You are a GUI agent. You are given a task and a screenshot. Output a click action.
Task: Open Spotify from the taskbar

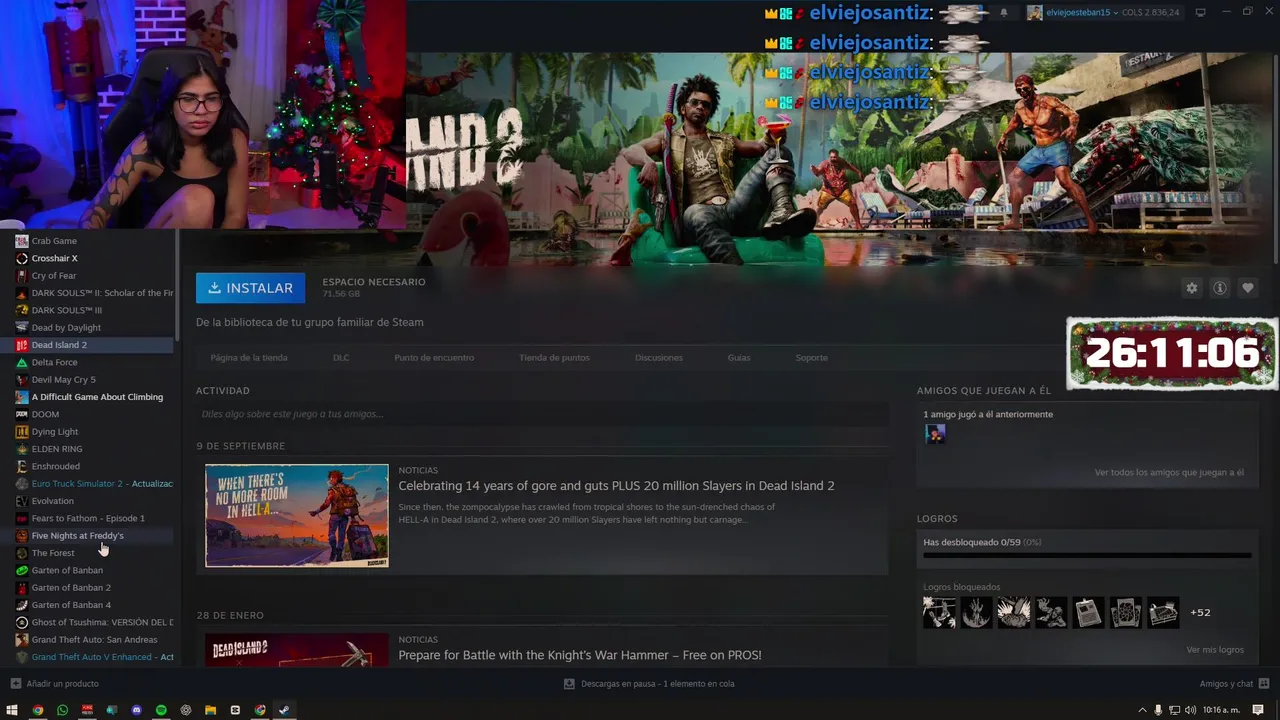tap(161, 710)
